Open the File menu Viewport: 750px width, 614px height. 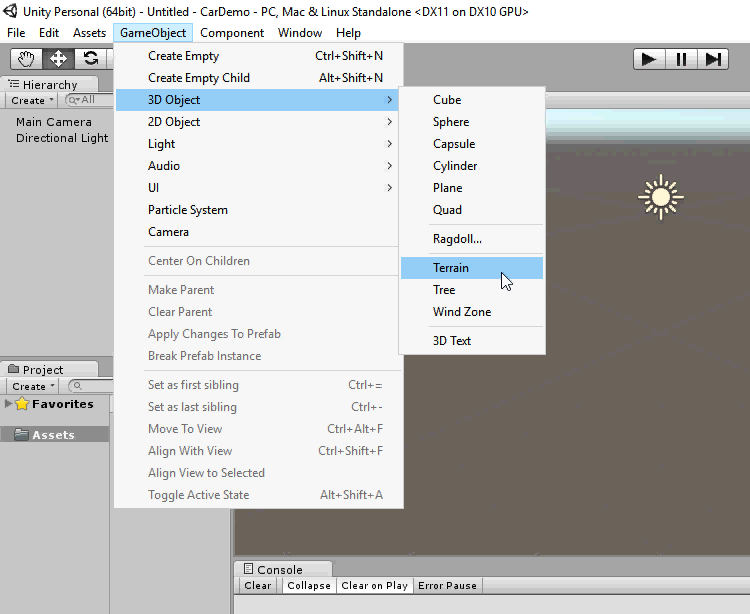(16, 33)
